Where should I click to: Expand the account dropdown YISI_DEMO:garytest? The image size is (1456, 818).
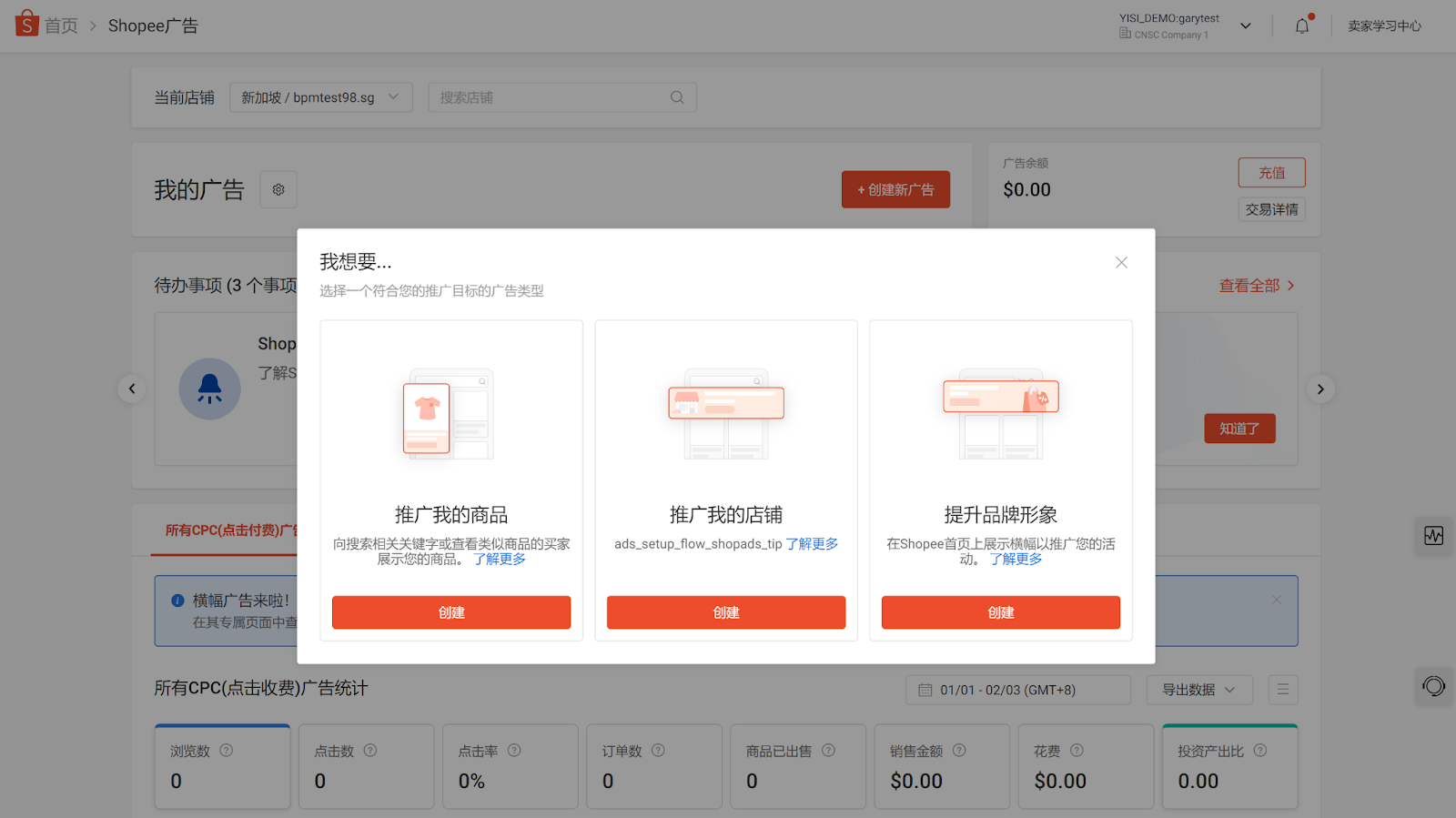[x=1246, y=25]
